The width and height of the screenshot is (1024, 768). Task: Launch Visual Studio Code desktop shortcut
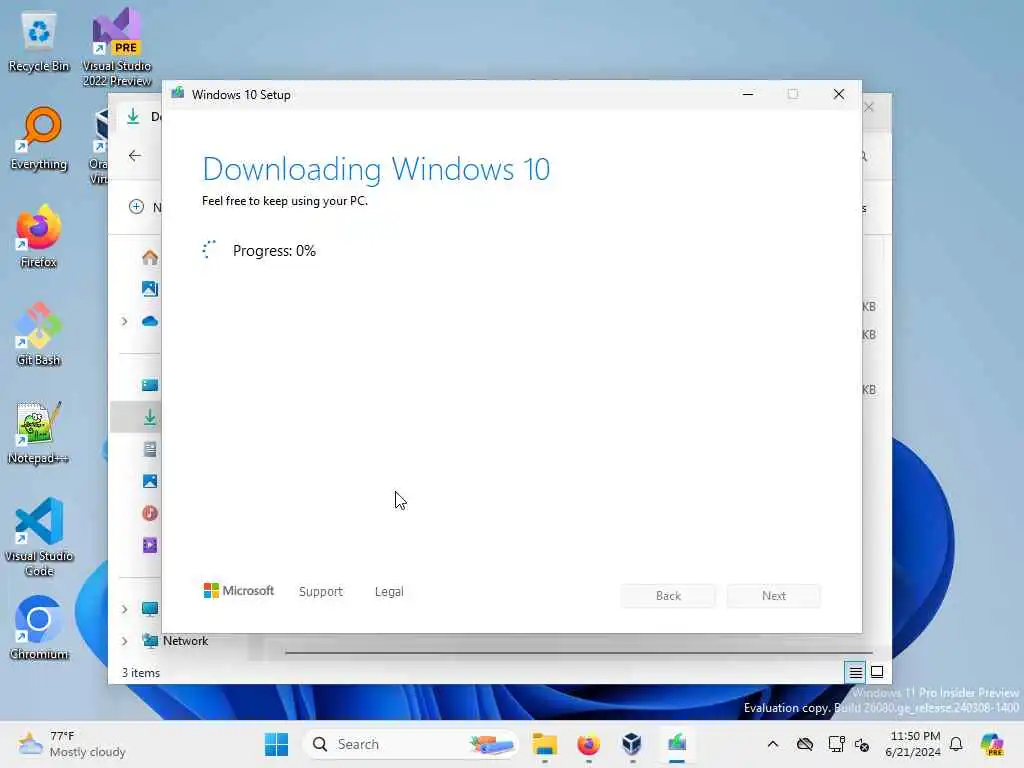click(39, 537)
